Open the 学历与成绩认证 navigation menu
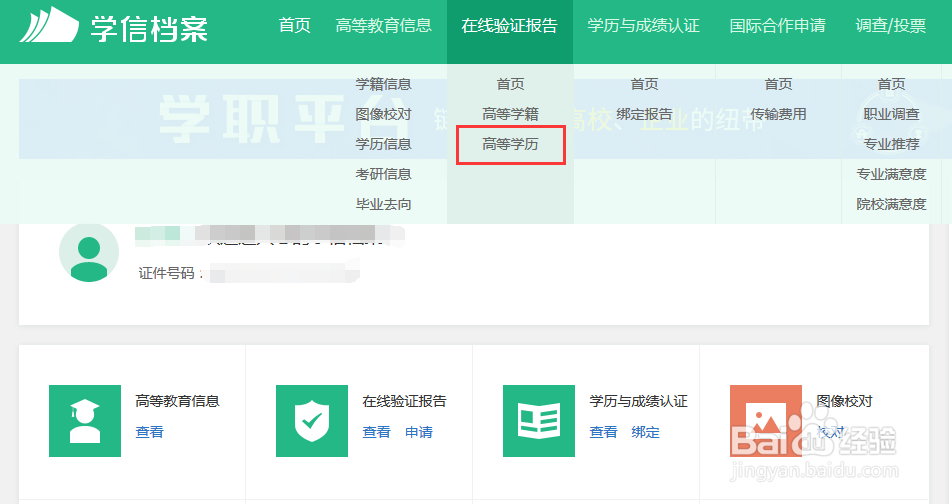 click(x=644, y=26)
